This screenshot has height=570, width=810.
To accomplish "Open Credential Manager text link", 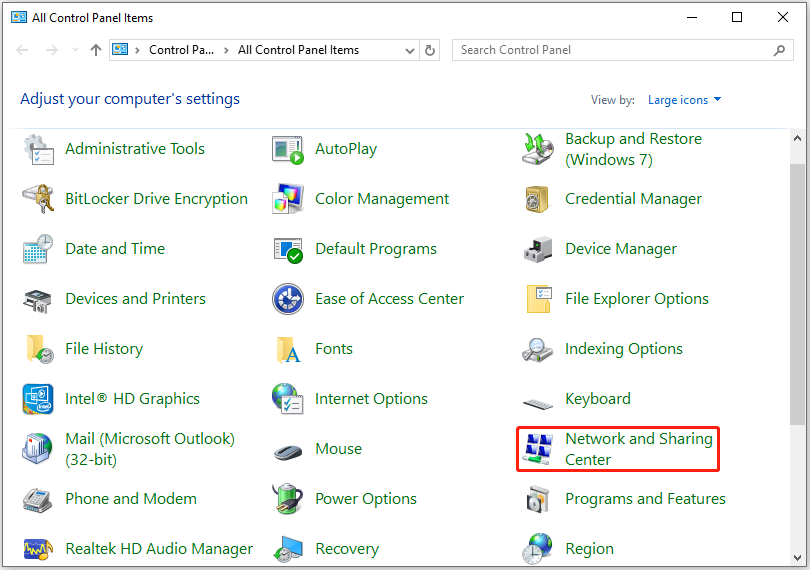I will click(x=633, y=199).
